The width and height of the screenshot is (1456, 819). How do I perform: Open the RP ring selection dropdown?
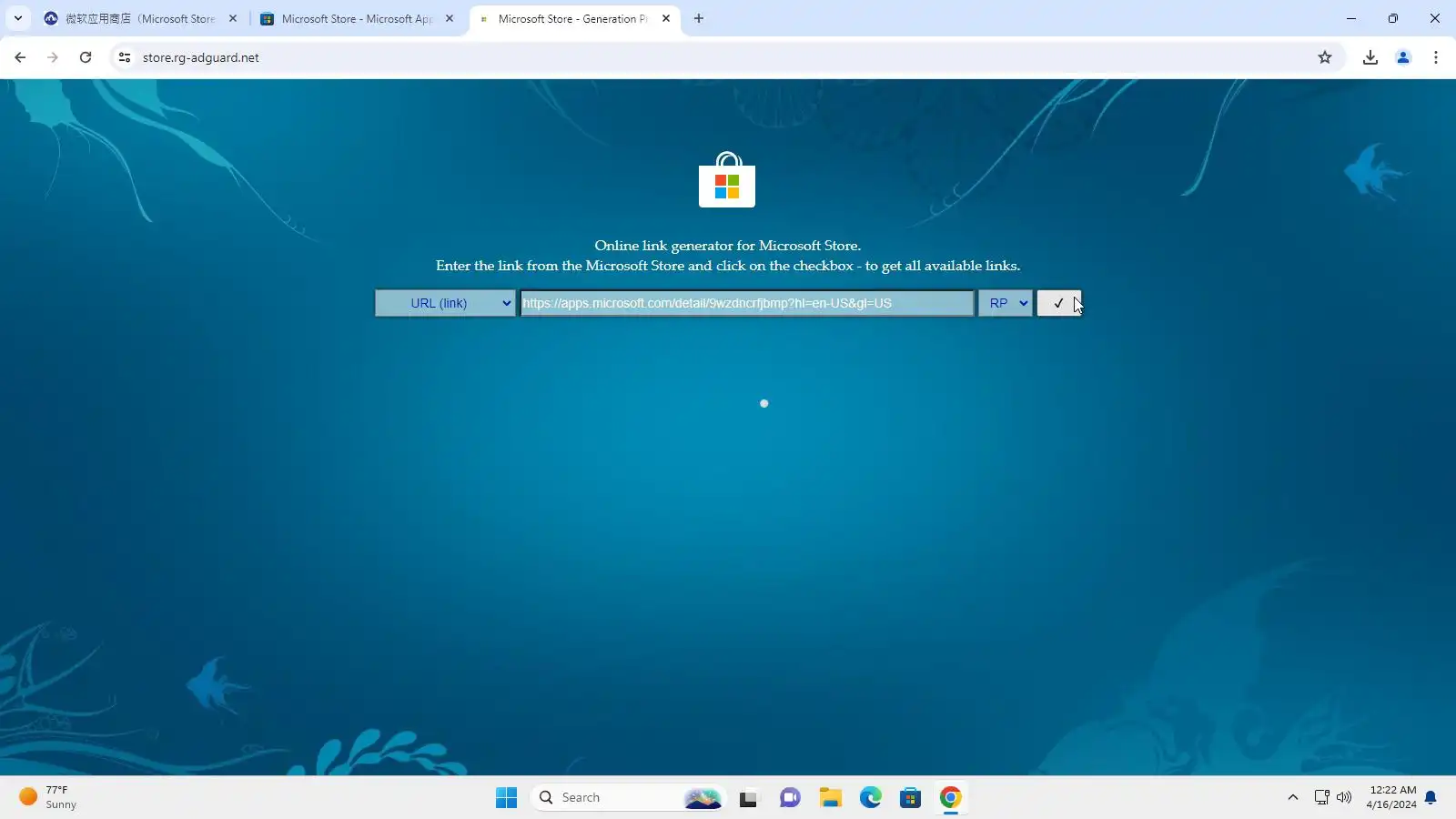[1006, 303]
